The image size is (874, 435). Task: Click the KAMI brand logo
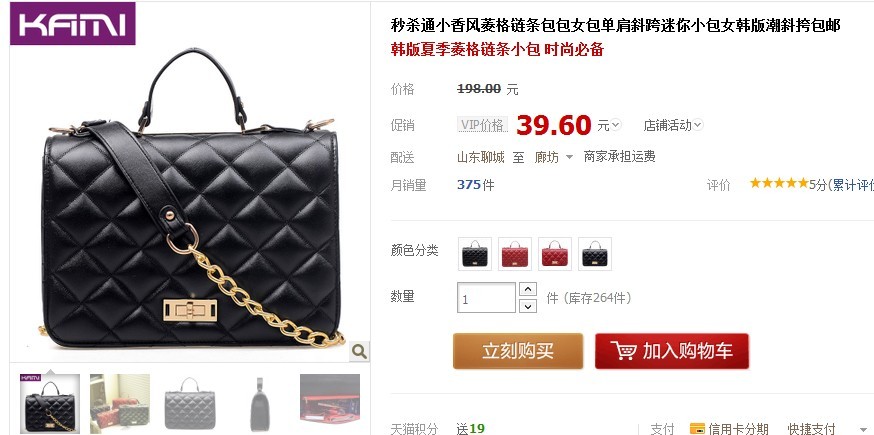(x=72, y=23)
